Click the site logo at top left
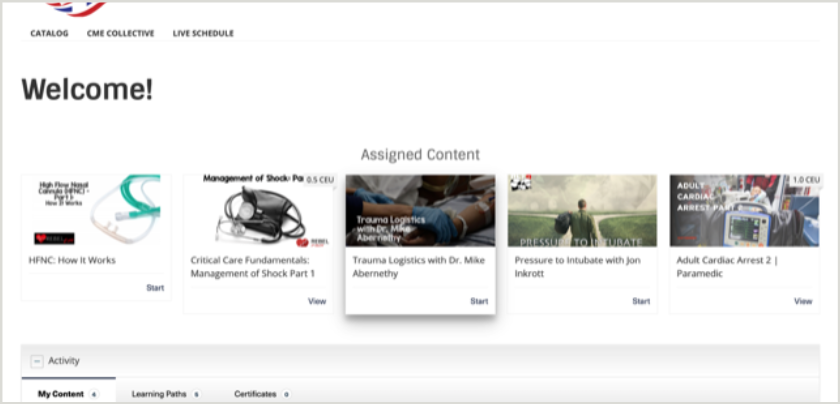The width and height of the screenshot is (840, 404). tap(76, 8)
